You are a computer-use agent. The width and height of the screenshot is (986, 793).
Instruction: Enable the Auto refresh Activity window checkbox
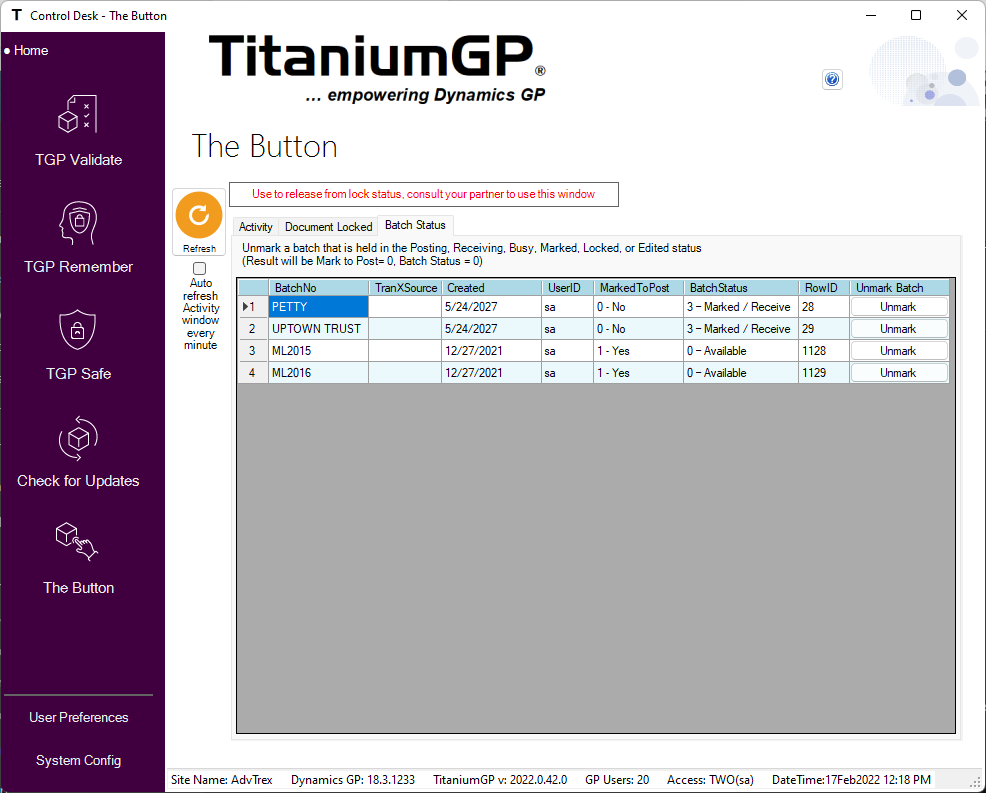point(199,269)
